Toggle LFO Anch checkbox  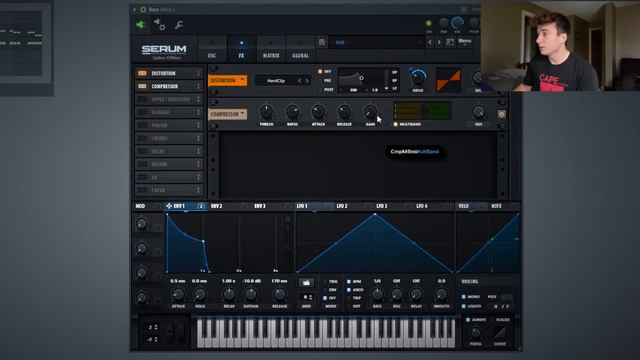click(x=349, y=290)
